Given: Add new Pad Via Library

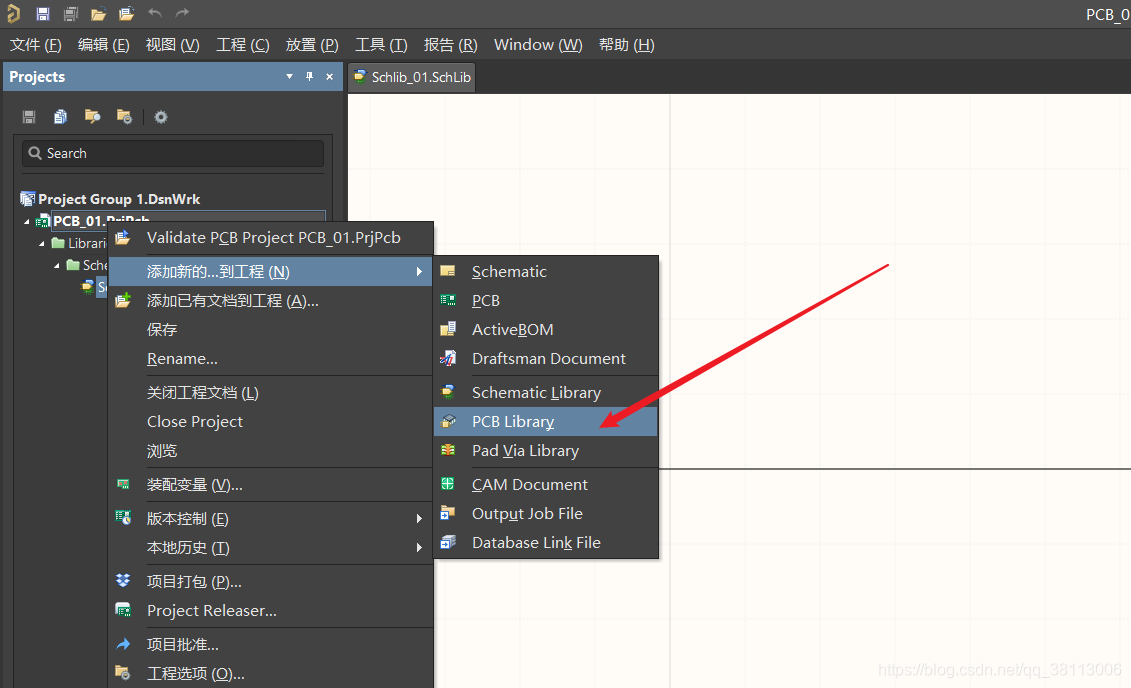Looking at the screenshot, I should coord(546,451).
